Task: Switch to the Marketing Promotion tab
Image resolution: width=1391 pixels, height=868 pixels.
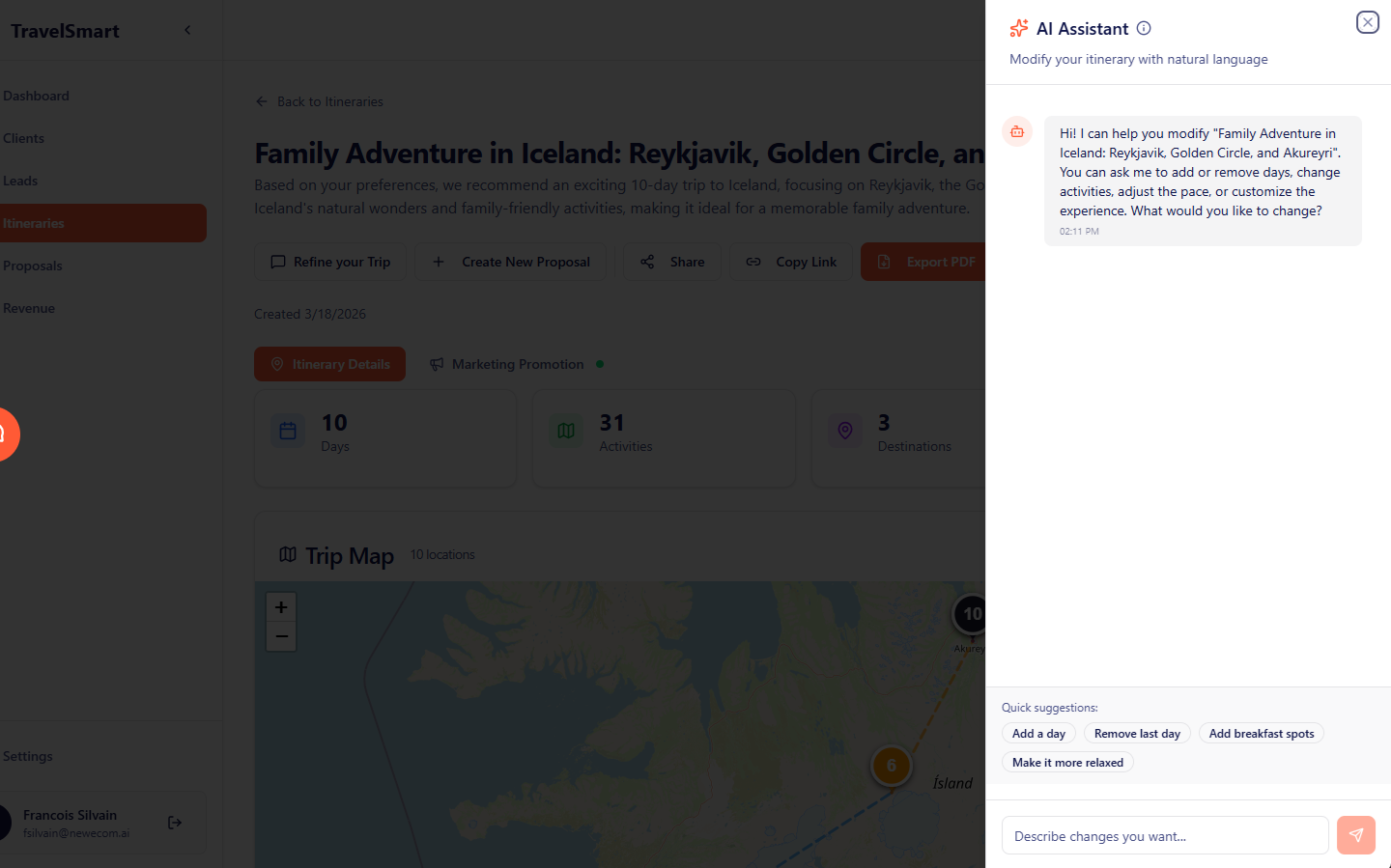Action: (x=517, y=364)
